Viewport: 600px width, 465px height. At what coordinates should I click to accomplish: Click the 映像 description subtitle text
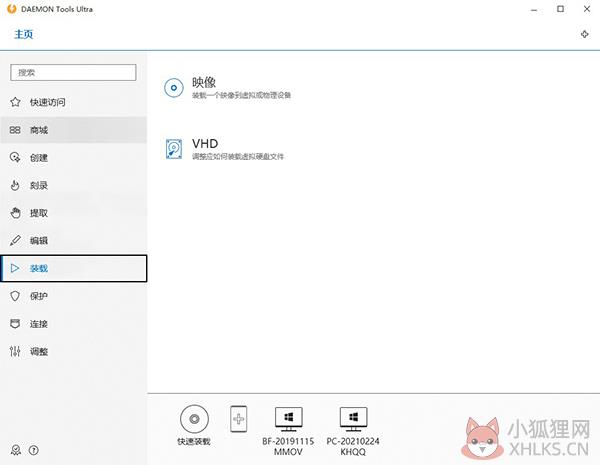[x=241, y=95]
